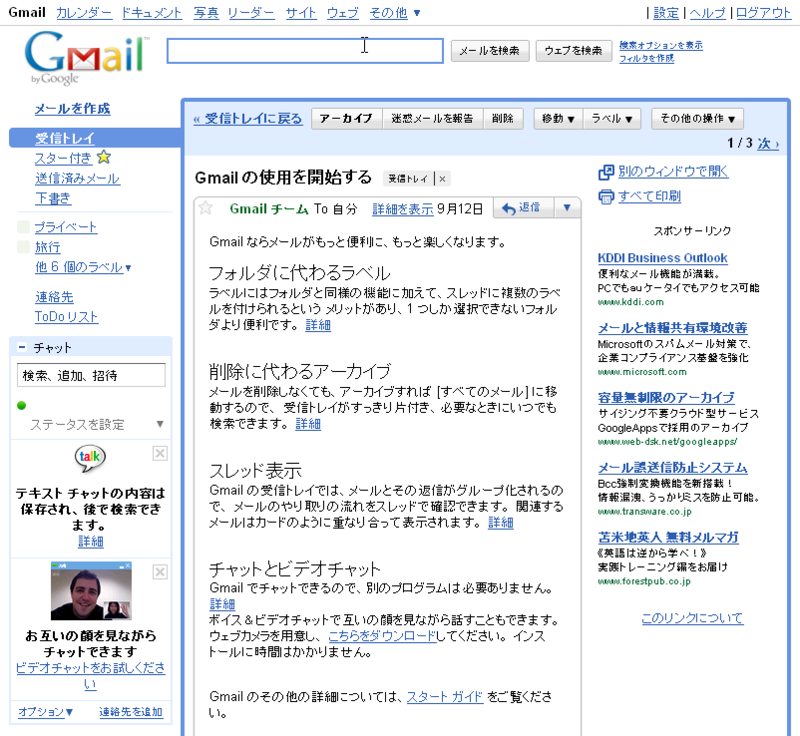Open ヘルプ link

click(x=707, y=13)
